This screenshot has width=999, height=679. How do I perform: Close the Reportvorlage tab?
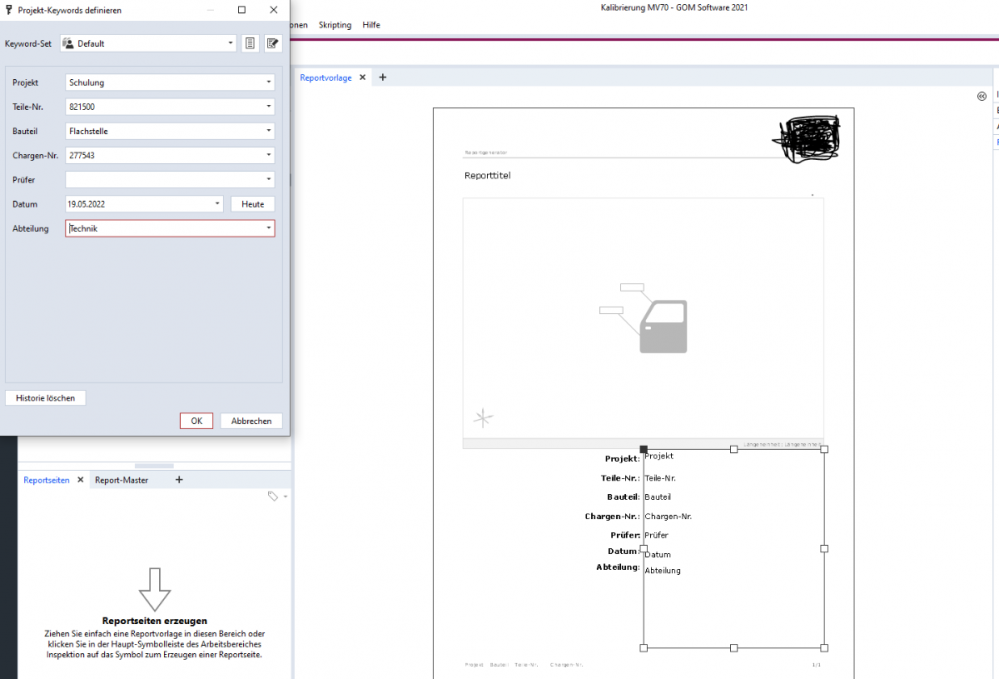click(363, 78)
